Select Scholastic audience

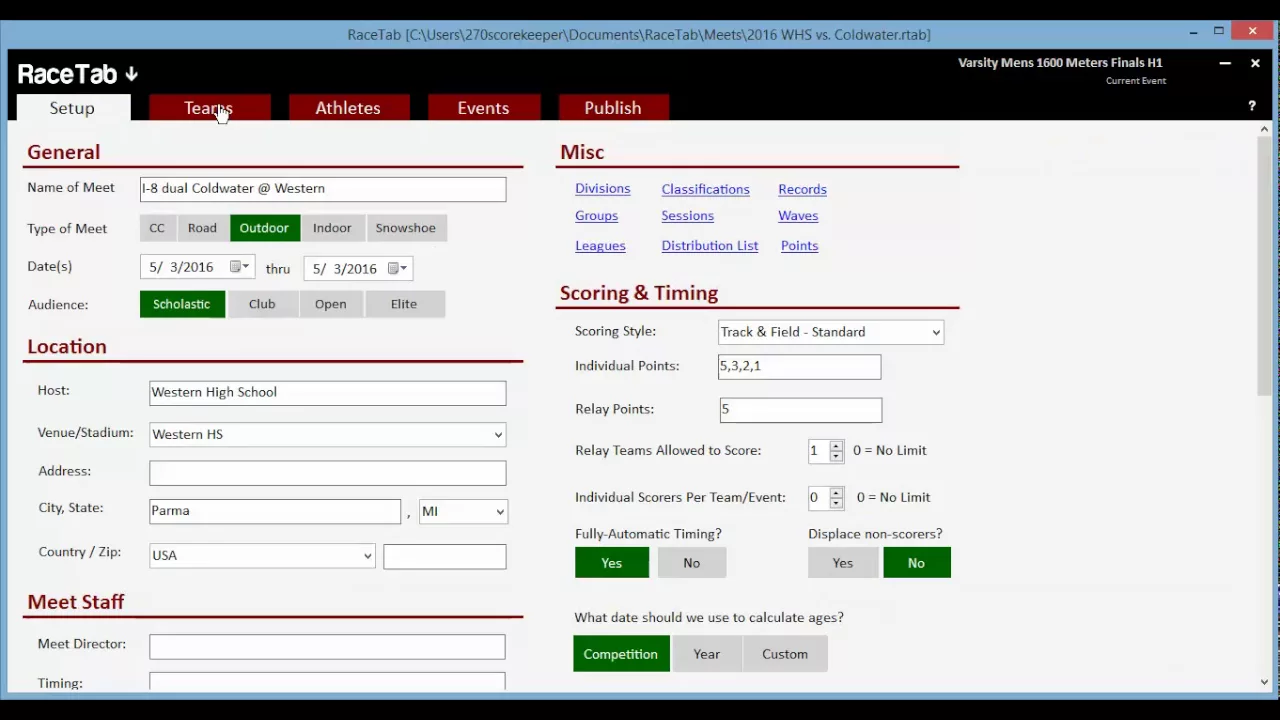pos(182,304)
